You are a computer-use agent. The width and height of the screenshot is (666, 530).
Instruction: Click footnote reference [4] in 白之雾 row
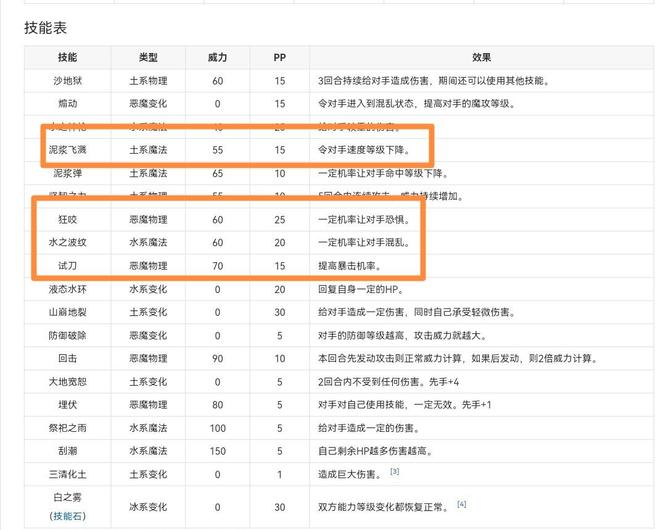pos(461,503)
